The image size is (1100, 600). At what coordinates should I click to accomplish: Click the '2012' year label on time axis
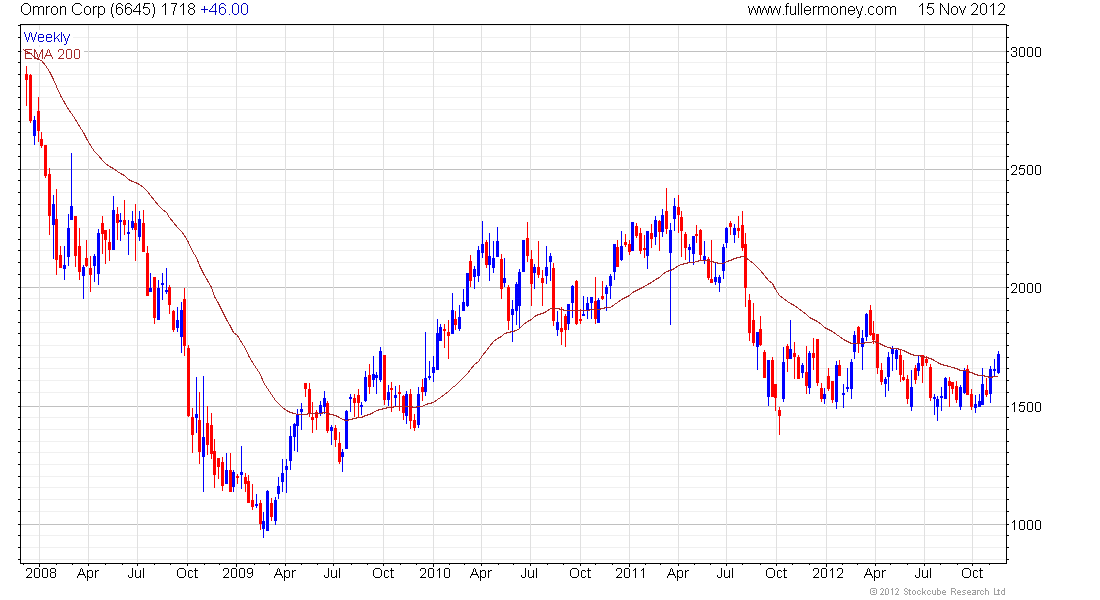(x=828, y=573)
